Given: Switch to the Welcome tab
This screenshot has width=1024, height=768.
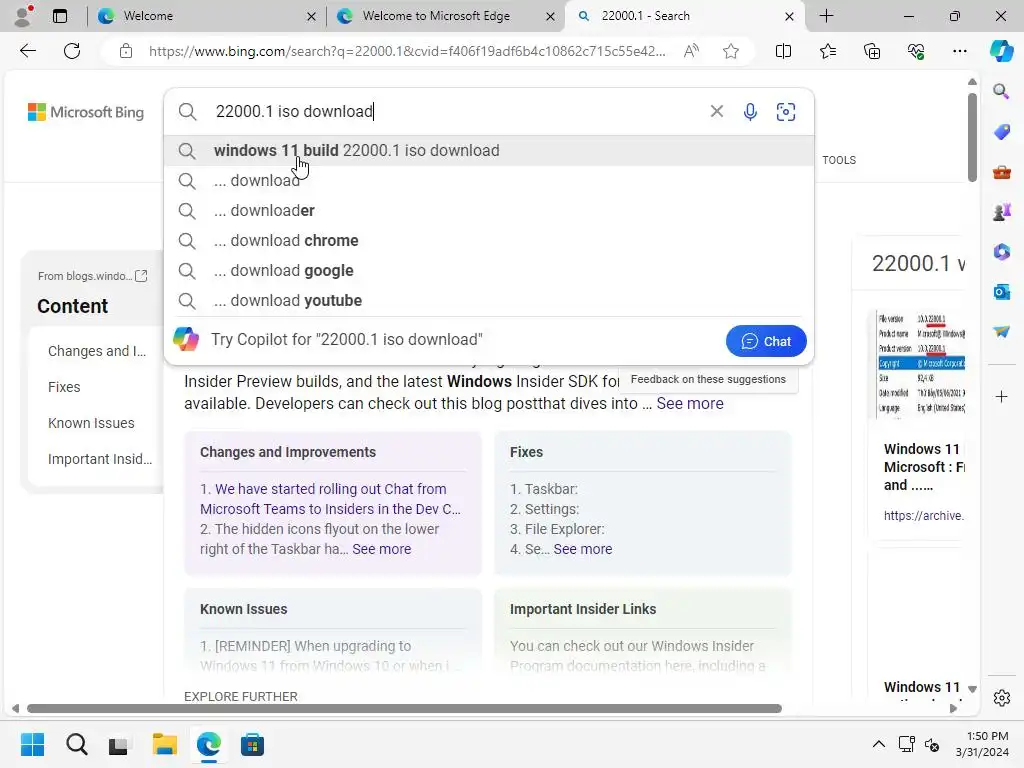Looking at the screenshot, I should (x=208, y=16).
